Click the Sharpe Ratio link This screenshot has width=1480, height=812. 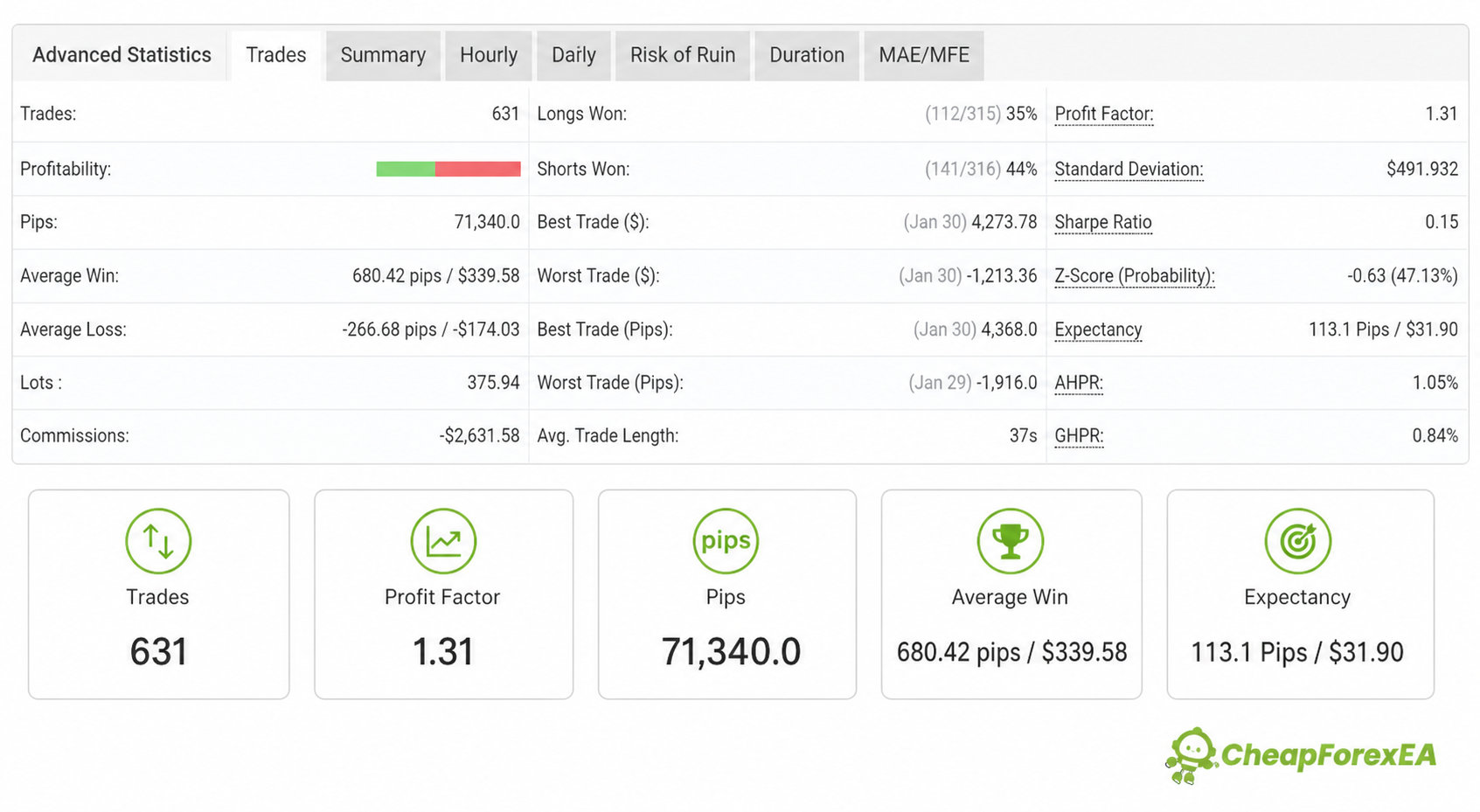pyautogui.click(x=1103, y=222)
